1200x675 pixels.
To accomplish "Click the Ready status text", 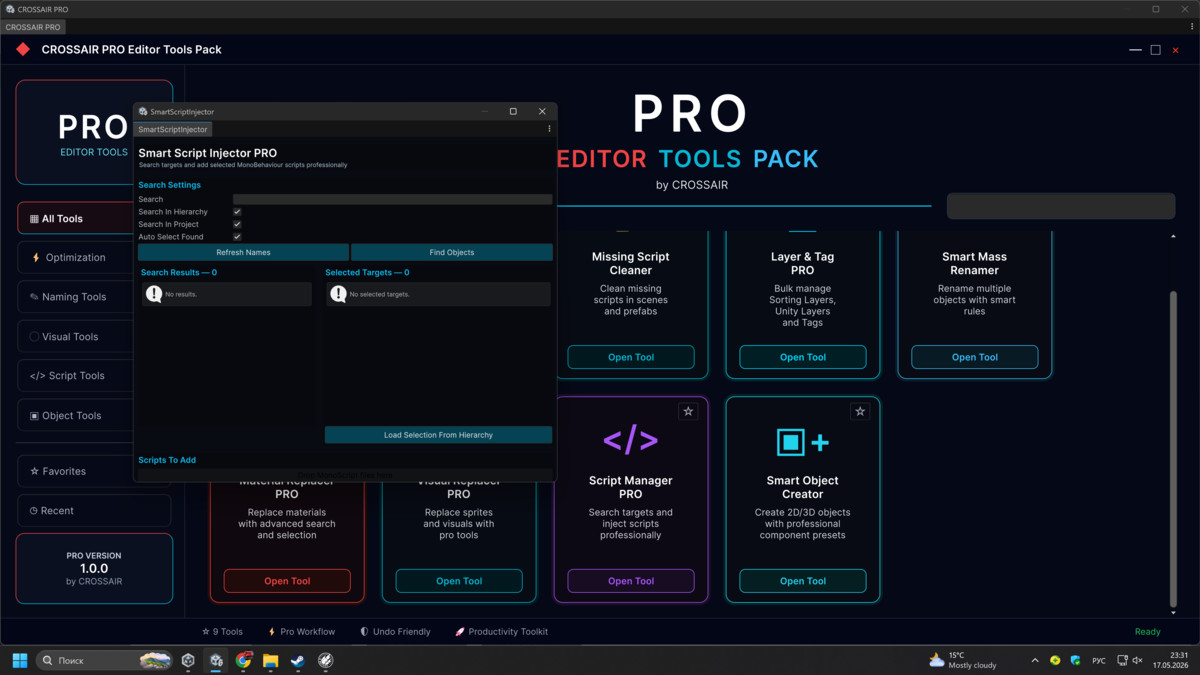I will point(1148,632).
